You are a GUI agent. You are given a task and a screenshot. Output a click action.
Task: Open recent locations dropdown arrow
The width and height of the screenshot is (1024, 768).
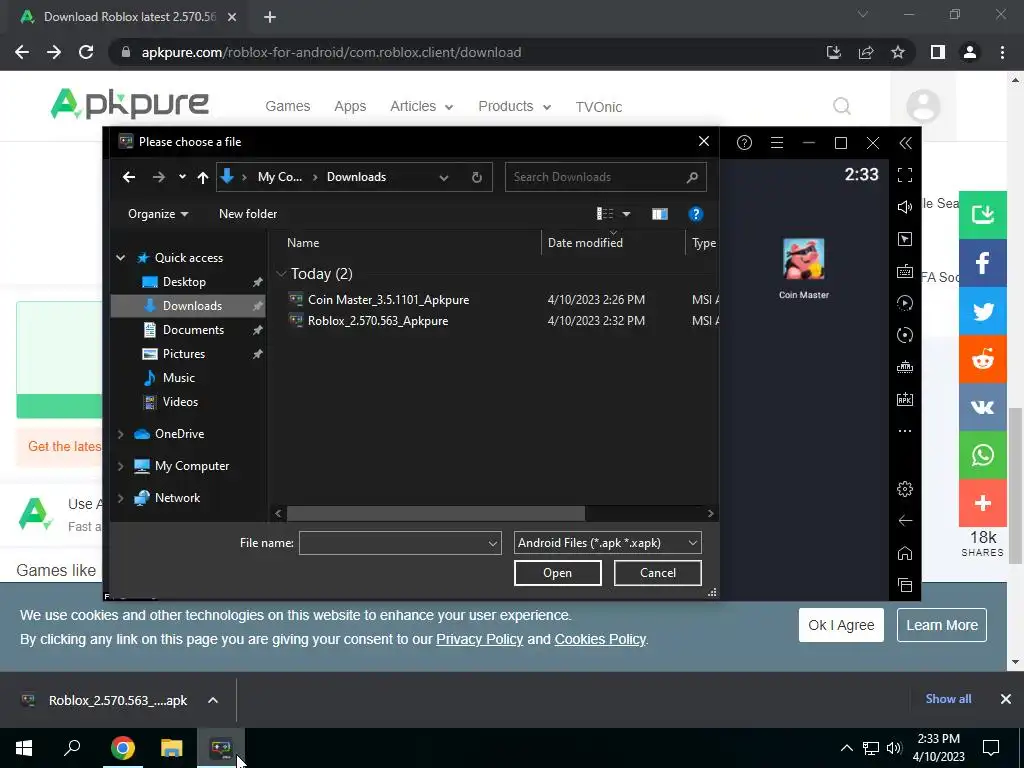[x=182, y=177]
